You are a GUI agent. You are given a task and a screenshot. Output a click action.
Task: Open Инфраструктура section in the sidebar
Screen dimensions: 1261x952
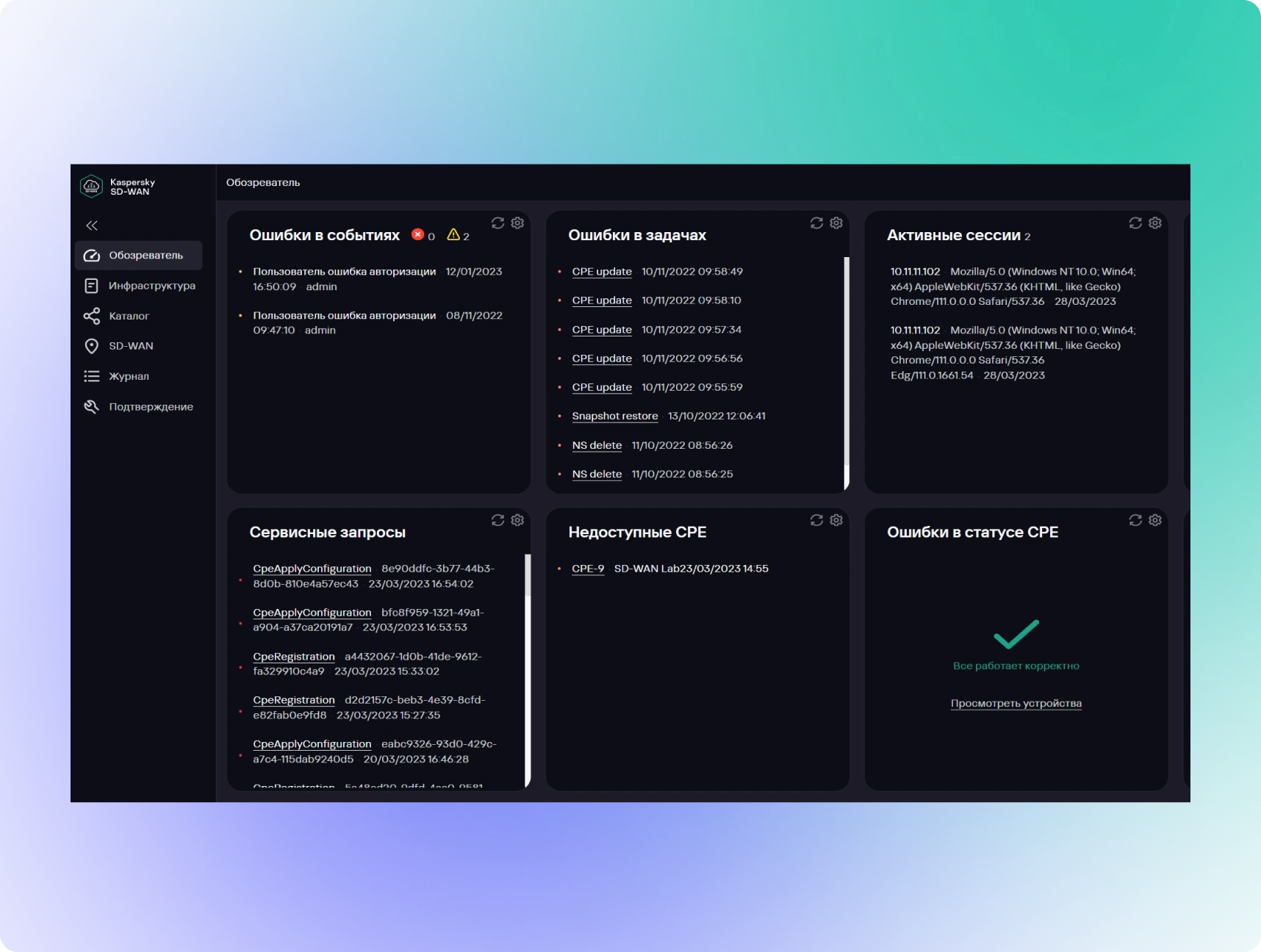point(139,286)
